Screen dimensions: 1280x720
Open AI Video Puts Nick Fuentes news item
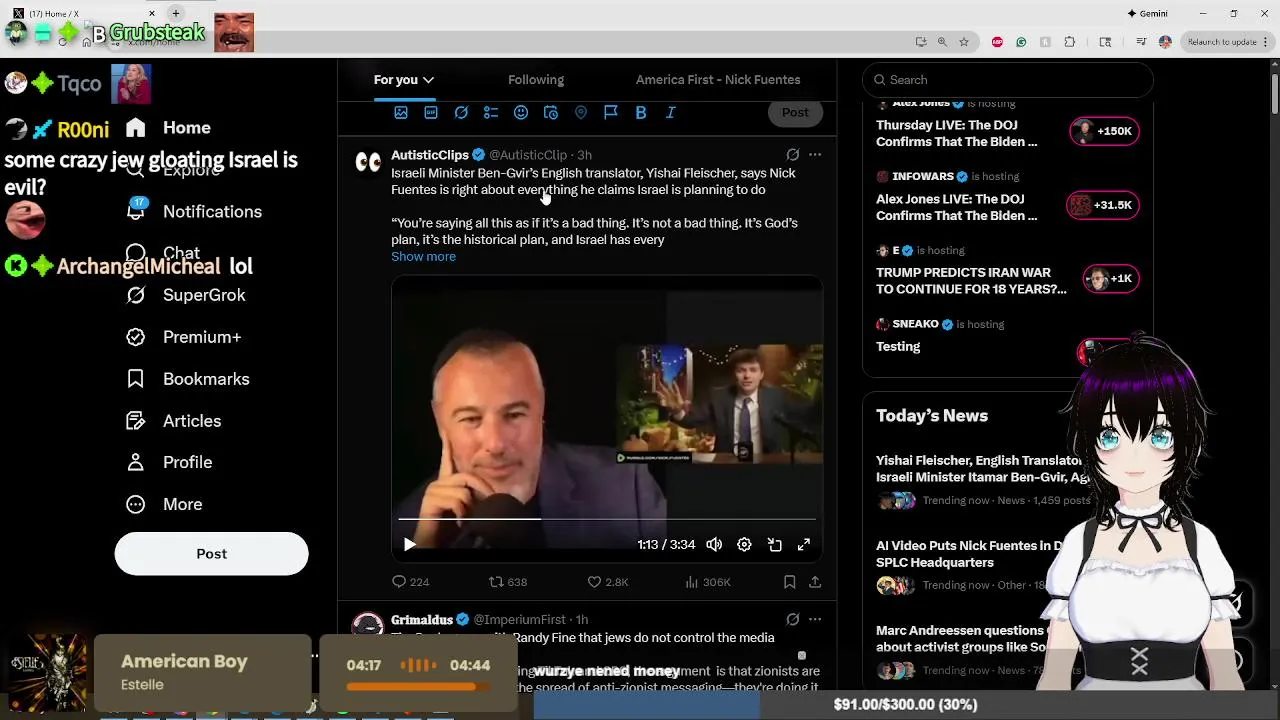click(970, 554)
